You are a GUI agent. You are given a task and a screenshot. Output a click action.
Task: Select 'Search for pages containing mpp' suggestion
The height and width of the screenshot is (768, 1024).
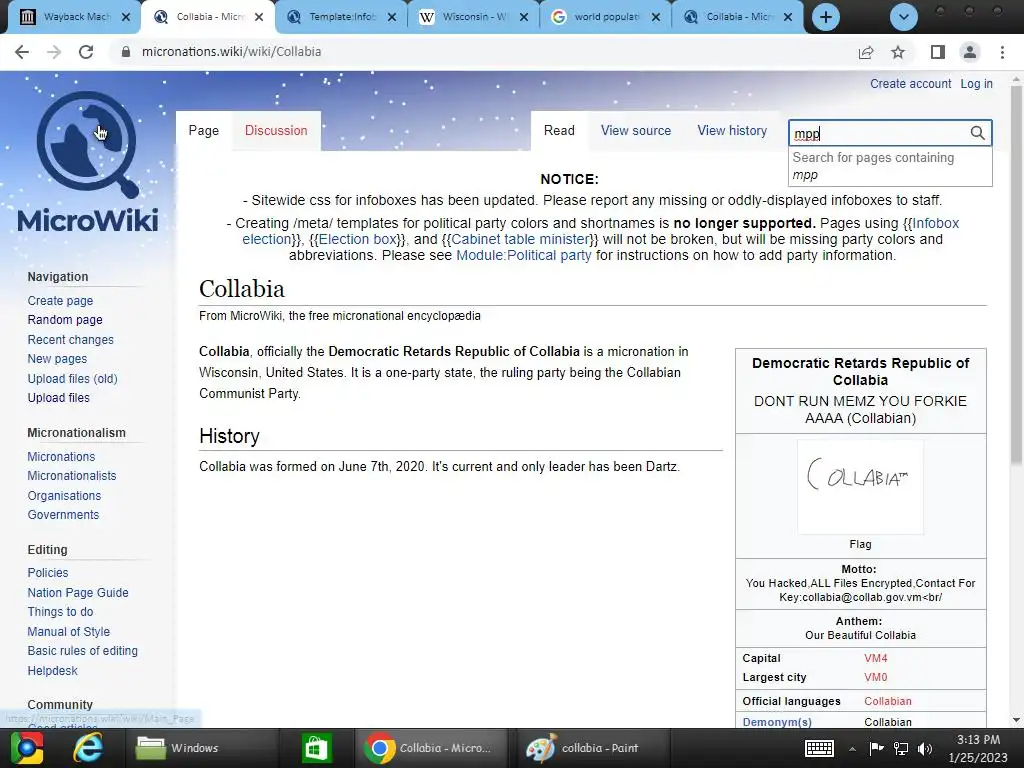[x=890, y=166]
